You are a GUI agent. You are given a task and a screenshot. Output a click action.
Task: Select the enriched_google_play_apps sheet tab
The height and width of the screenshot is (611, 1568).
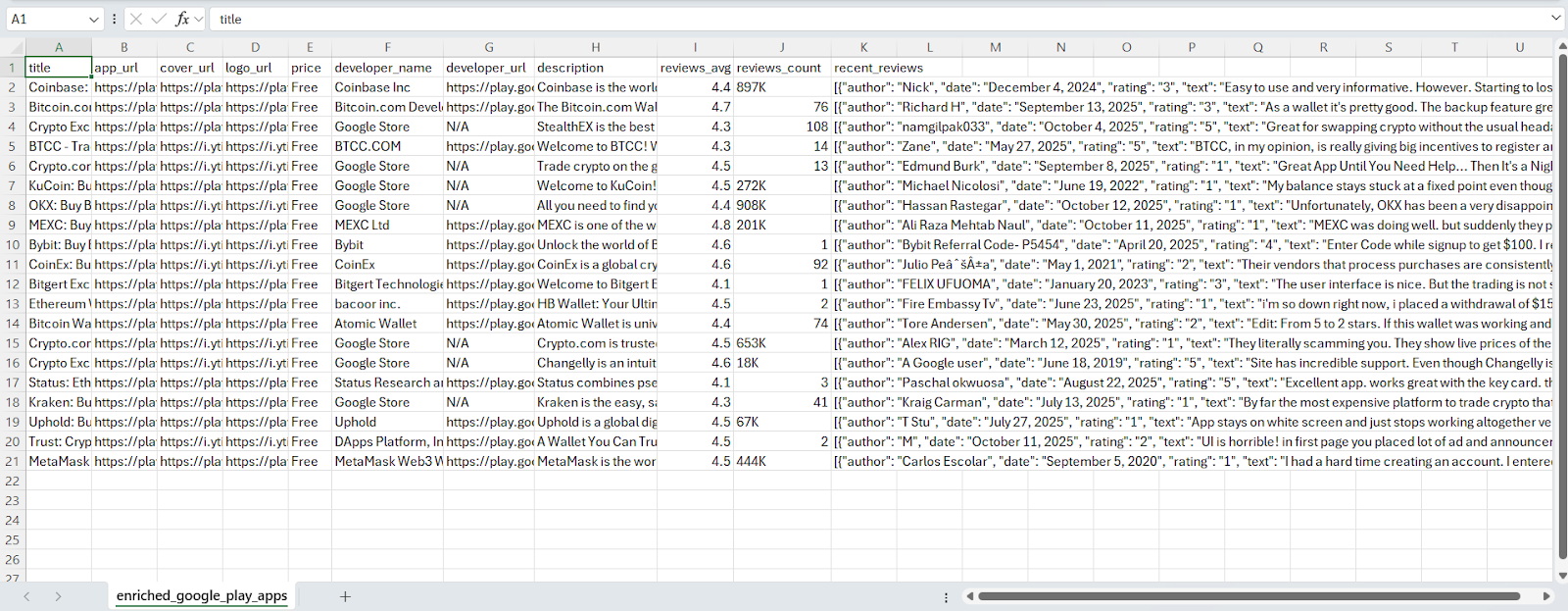[x=202, y=596]
